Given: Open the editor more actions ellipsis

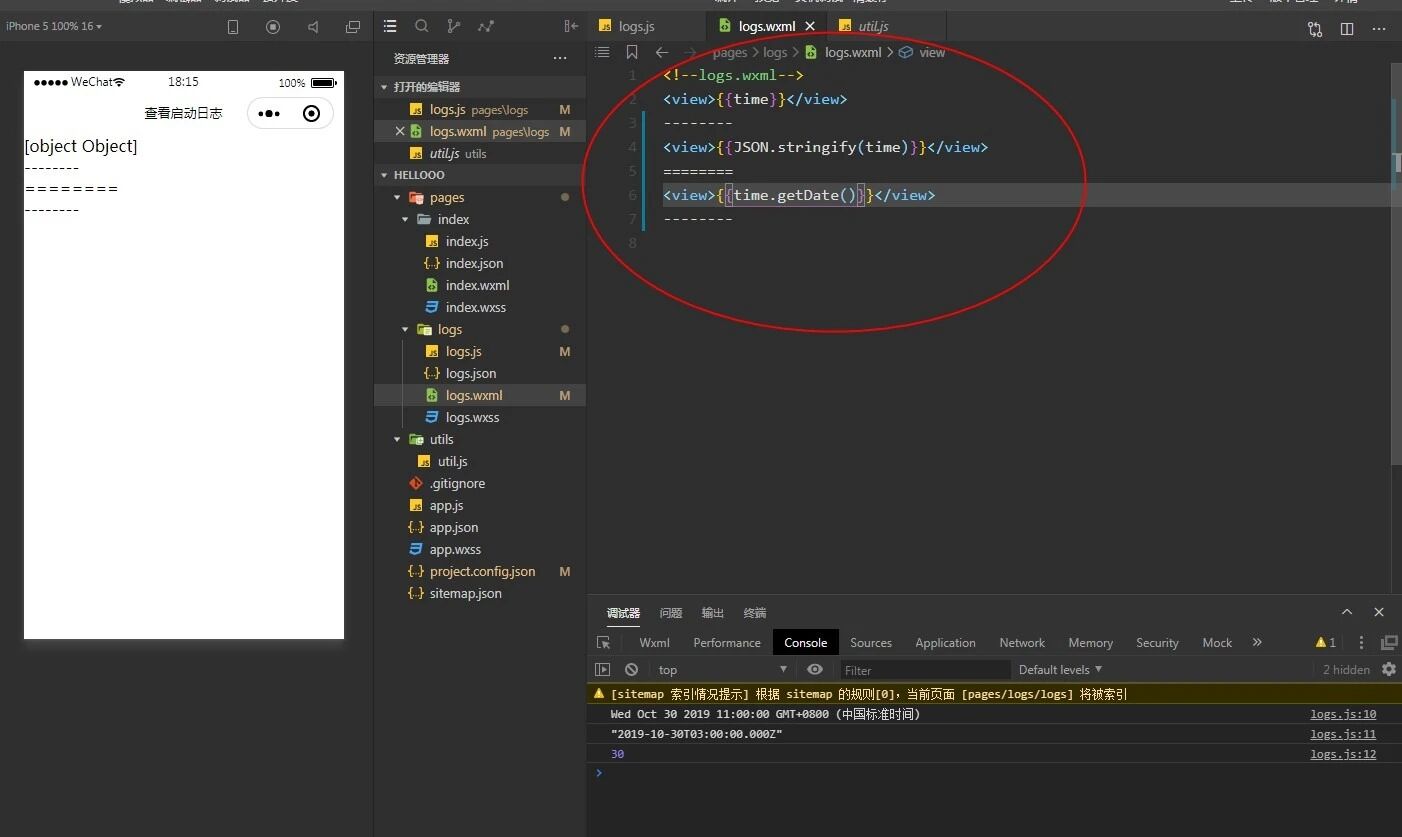Looking at the screenshot, I should click(x=1380, y=29).
